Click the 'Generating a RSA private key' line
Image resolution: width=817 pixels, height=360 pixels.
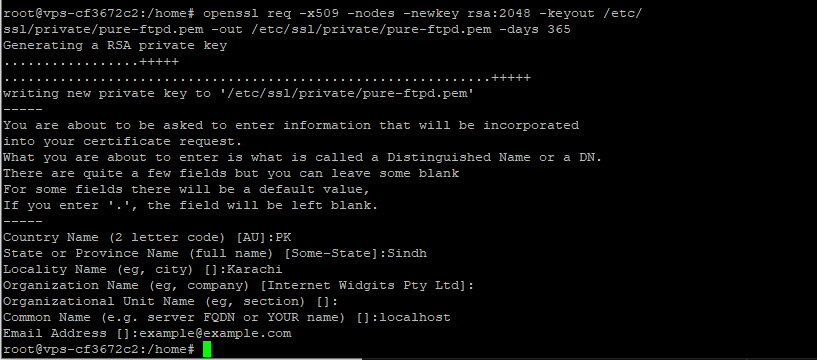(115, 46)
